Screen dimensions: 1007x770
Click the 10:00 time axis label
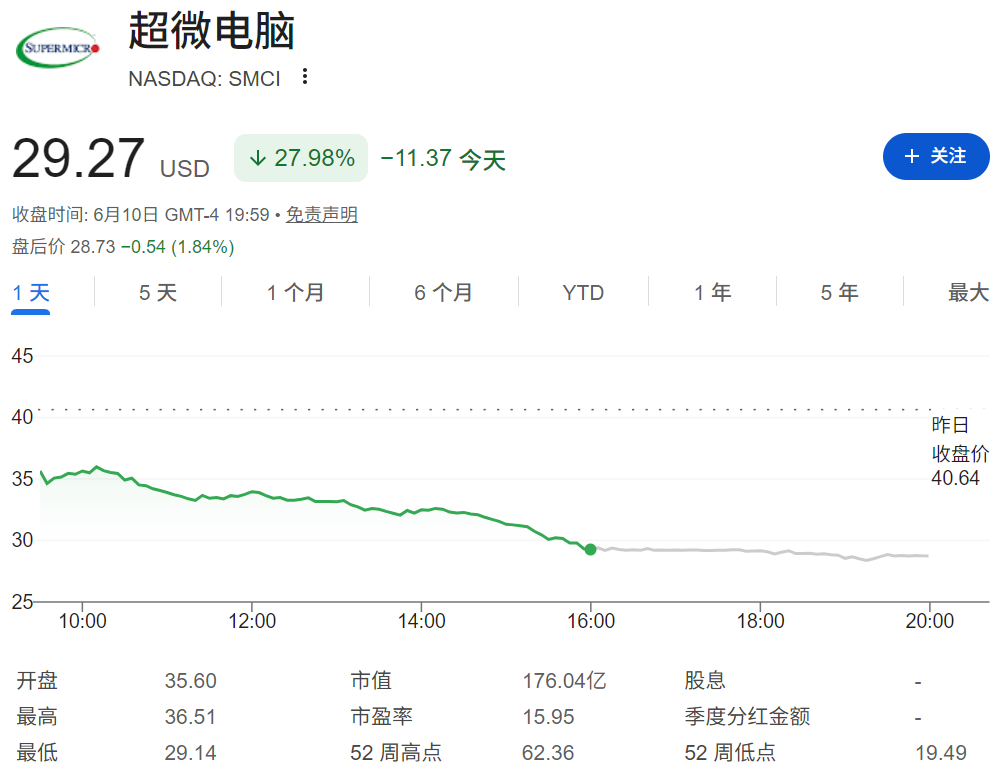pyautogui.click(x=82, y=621)
